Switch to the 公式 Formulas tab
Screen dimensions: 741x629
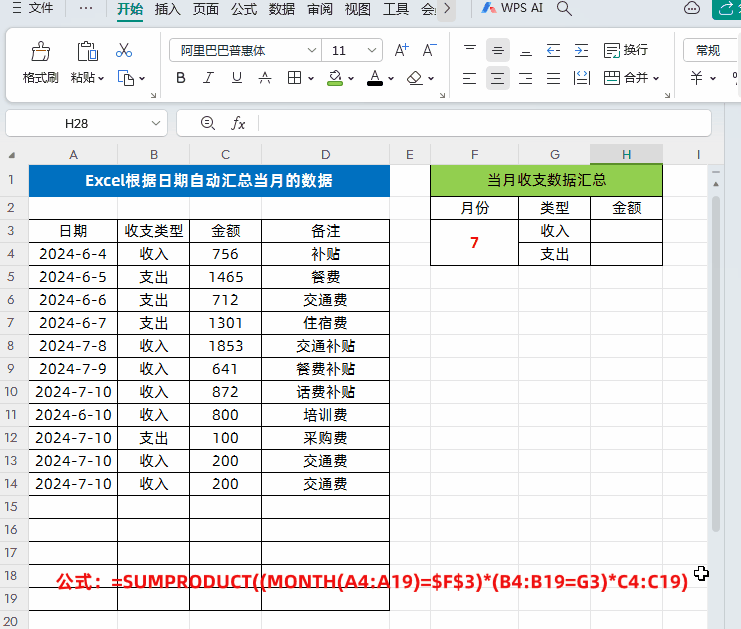click(244, 9)
